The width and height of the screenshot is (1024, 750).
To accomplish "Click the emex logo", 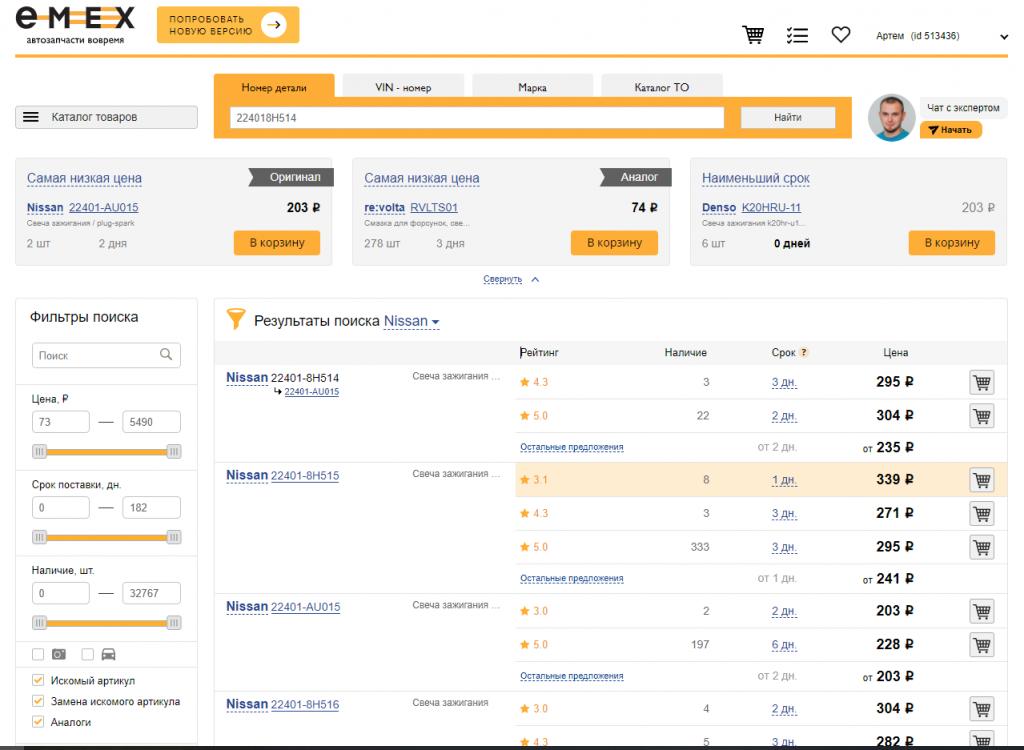I will (x=75, y=25).
